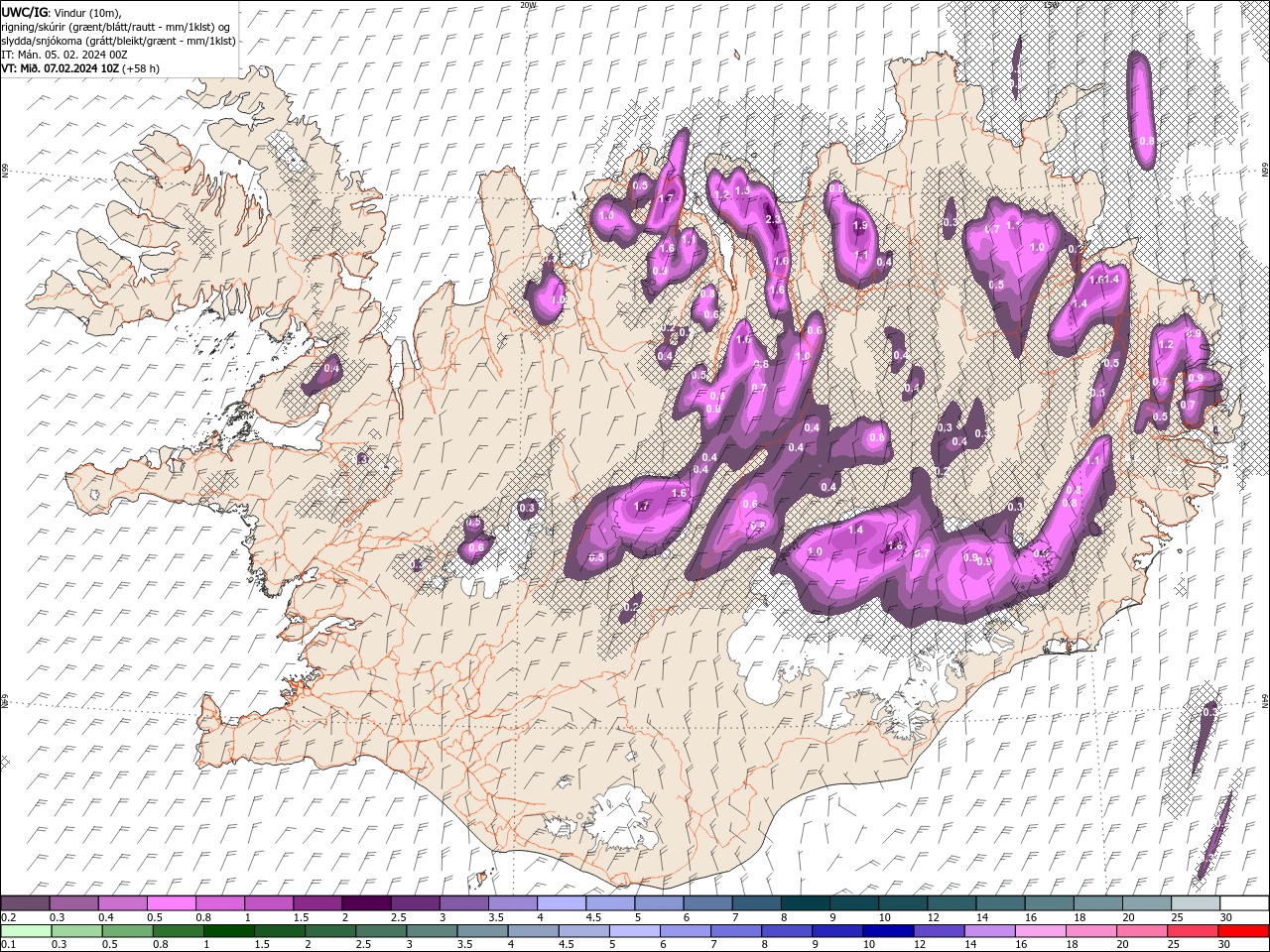Screen dimensions: 1270x952
Task: Pick the grey-teal purple-scale swatch between 18 and 20
Action: point(1097,903)
